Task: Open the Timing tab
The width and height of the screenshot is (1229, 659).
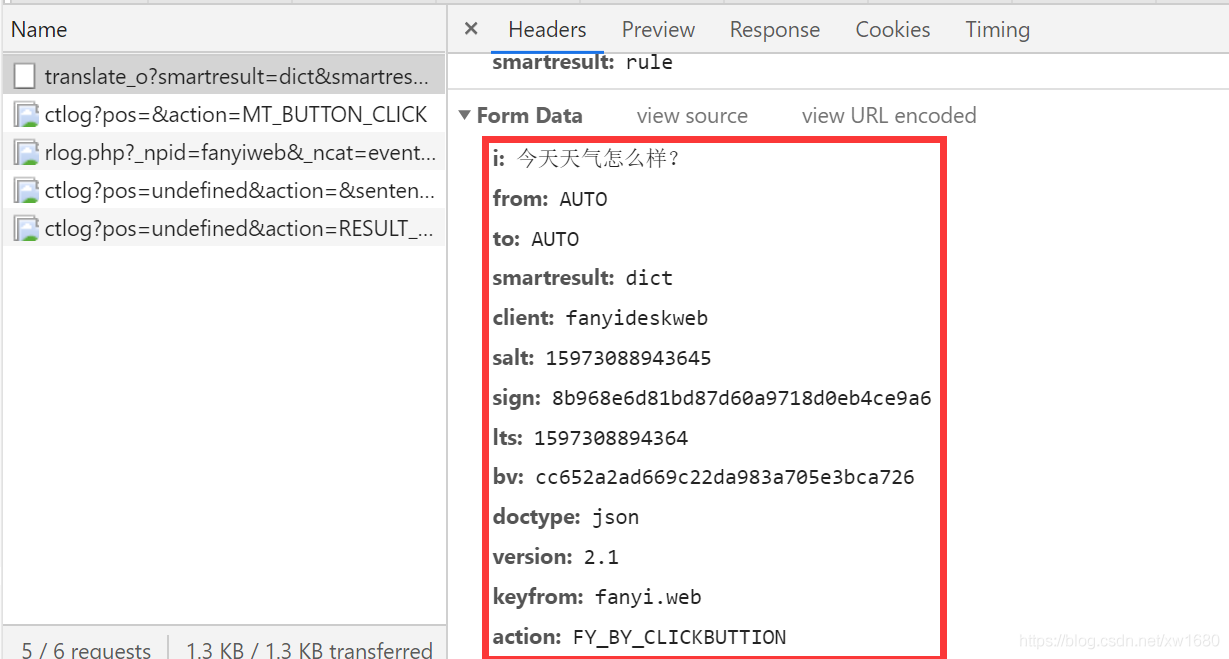Action: pos(996,29)
